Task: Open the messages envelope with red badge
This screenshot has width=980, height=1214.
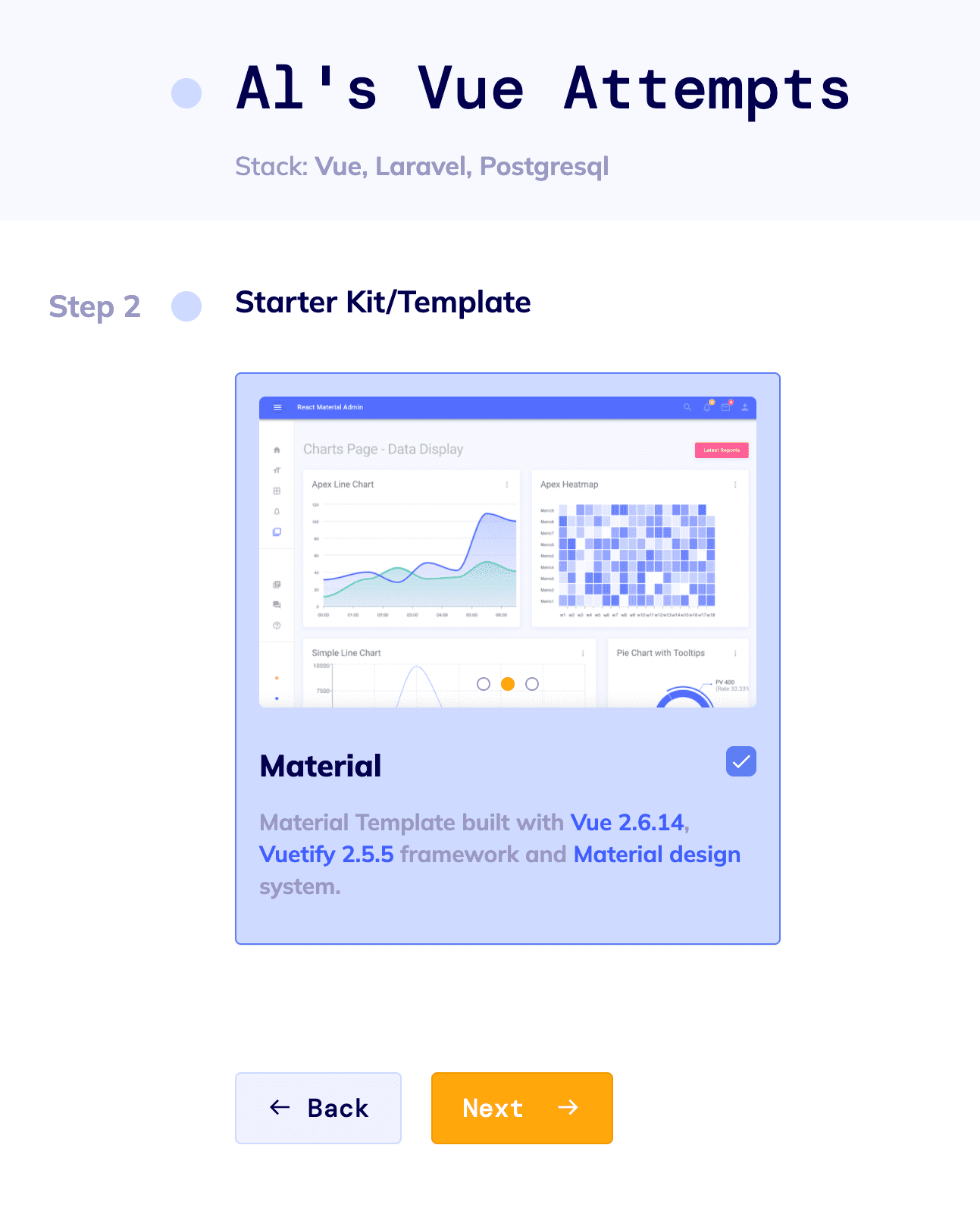Action: pyautogui.click(x=725, y=407)
